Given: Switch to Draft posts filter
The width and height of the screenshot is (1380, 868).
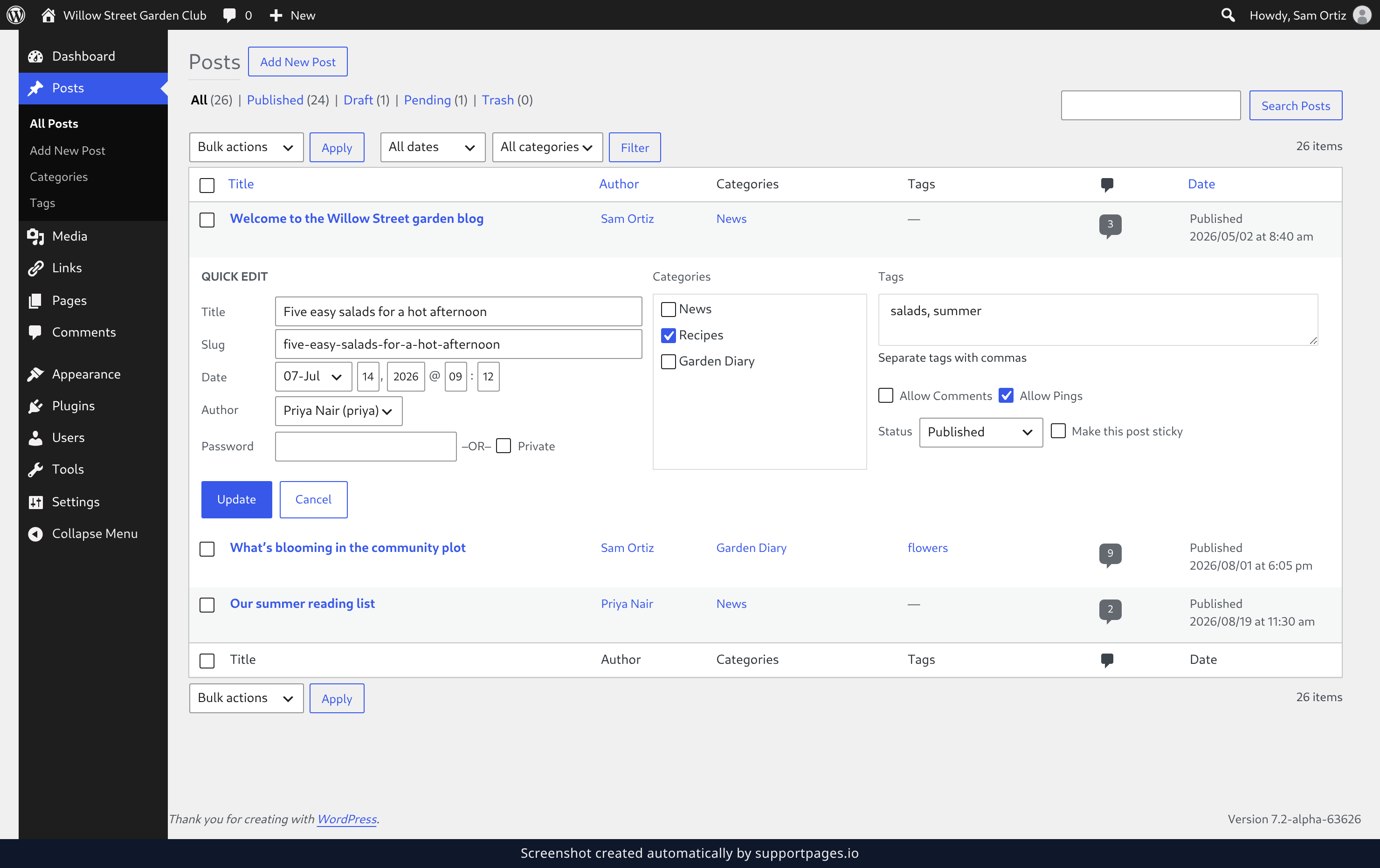Looking at the screenshot, I should click(x=358, y=100).
